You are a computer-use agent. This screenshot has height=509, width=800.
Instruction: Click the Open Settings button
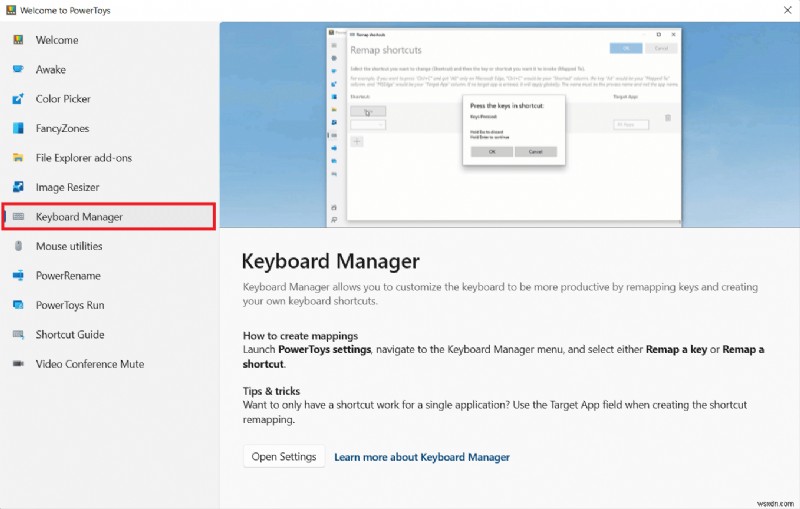(284, 456)
